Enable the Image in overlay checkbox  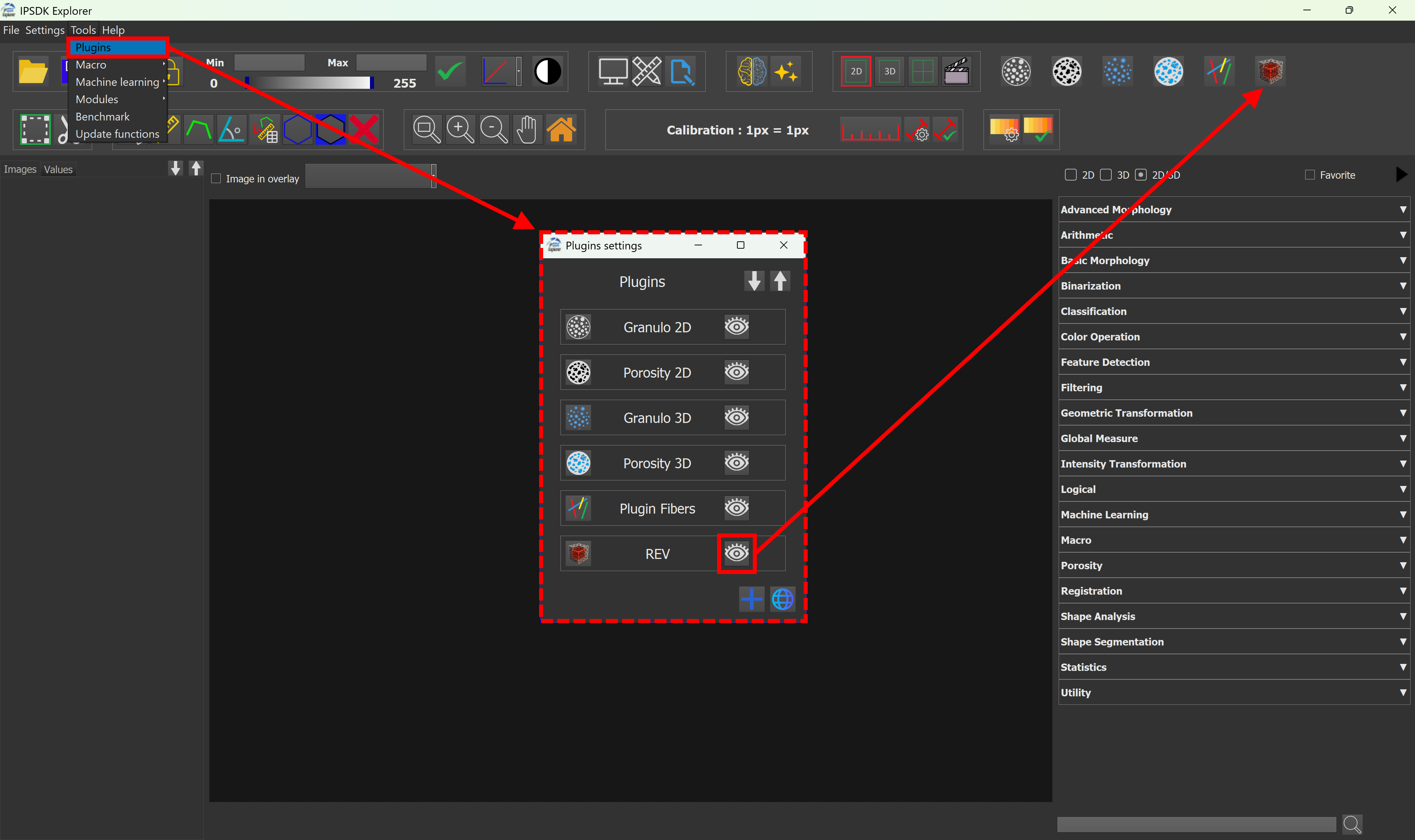click(216, 178)
